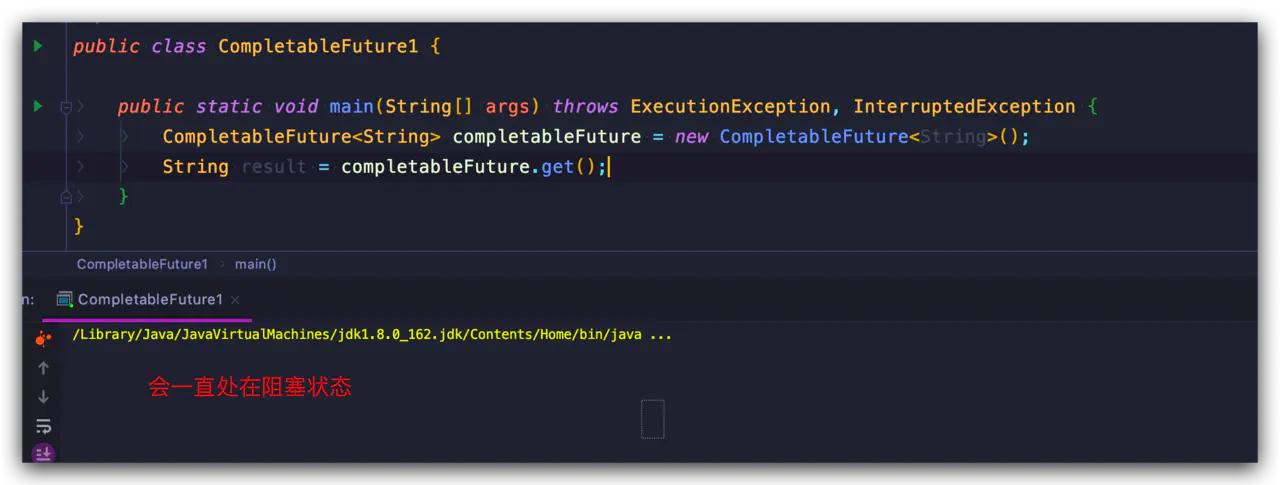This screenshot has height=485, width=1280.
Task: Click the main method name in the signature
Action: coord(351,106)
